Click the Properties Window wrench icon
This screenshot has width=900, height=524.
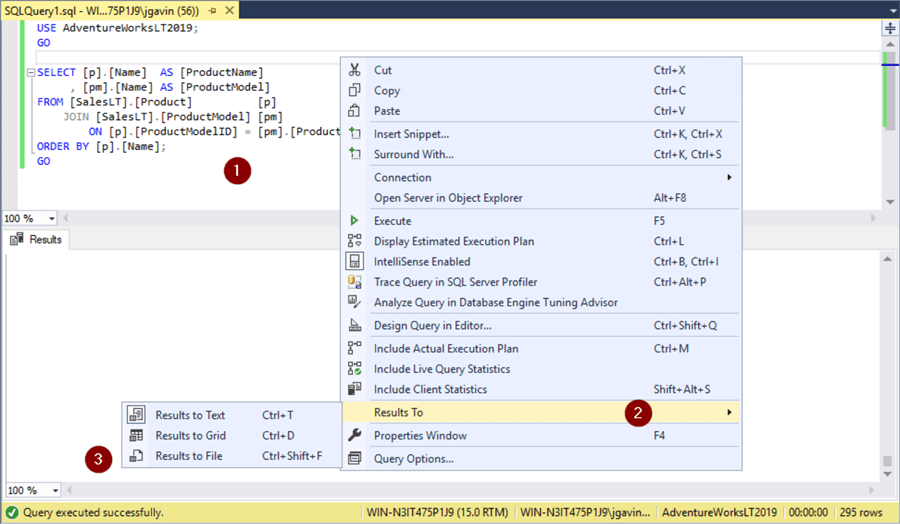pyautogui.click(x=354, y=436)
